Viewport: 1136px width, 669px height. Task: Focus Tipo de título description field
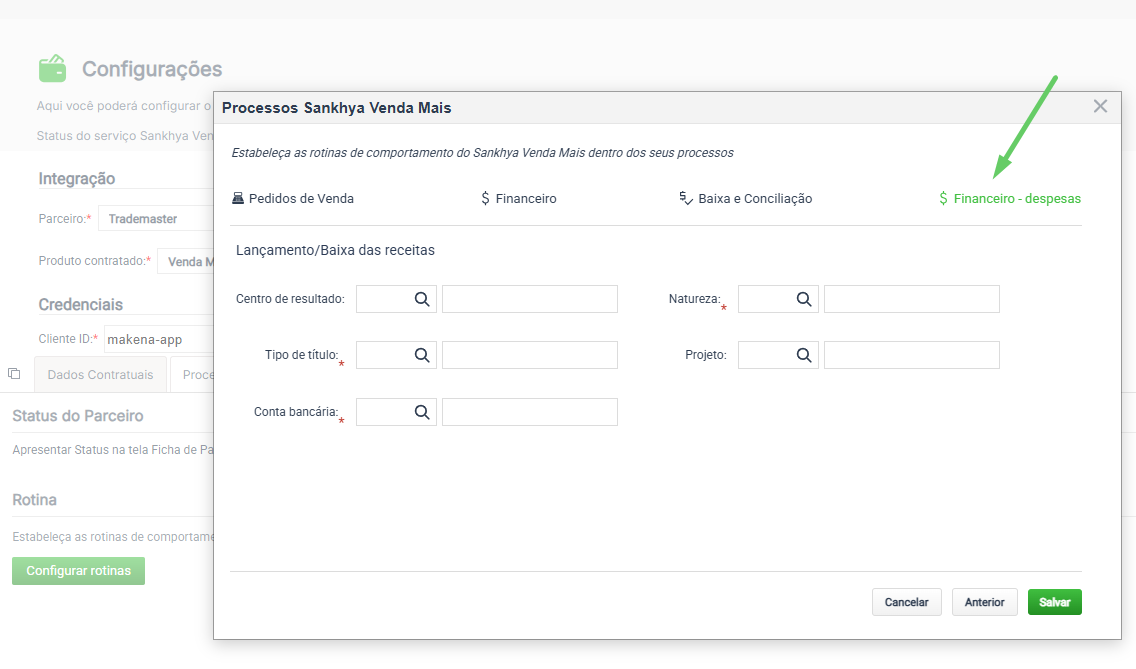pyautogui.click(x=530, y=355)
